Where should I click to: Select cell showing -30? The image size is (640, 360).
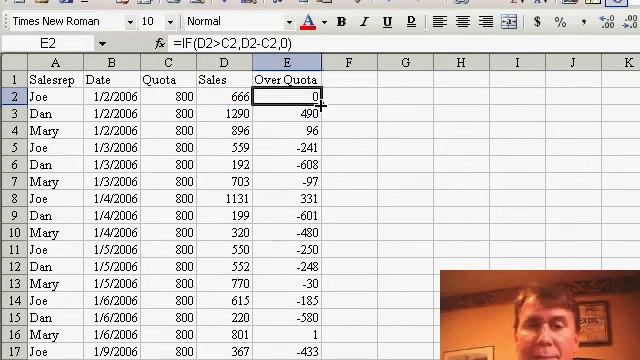click(x=287, y=284)
